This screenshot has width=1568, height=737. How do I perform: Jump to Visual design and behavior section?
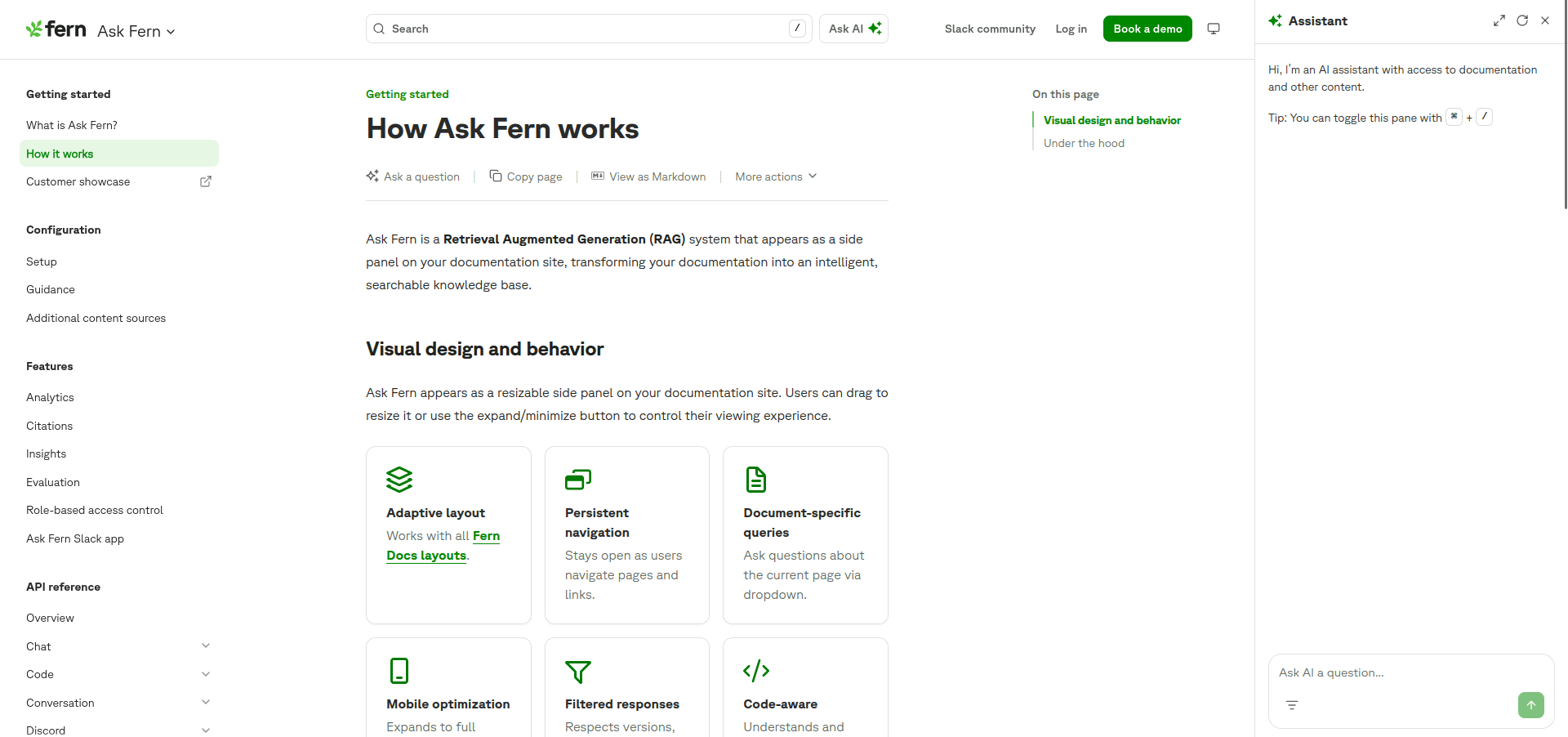[1112, 120]
